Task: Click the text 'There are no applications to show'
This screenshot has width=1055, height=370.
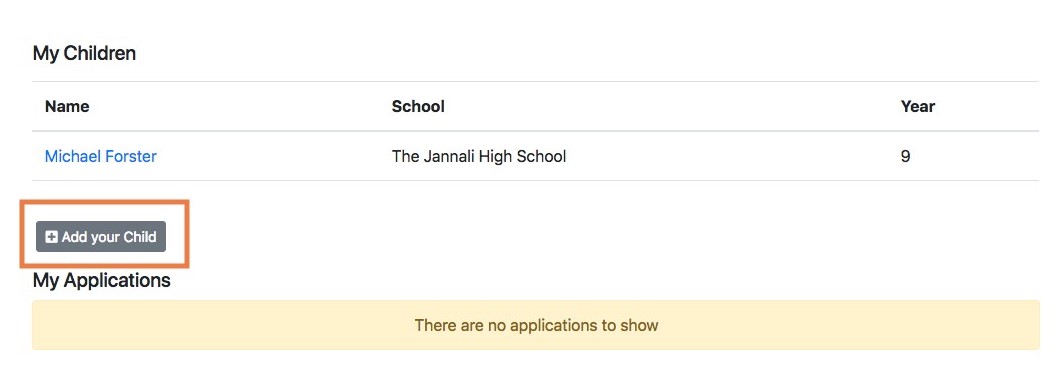Action: tap(536, 326)
